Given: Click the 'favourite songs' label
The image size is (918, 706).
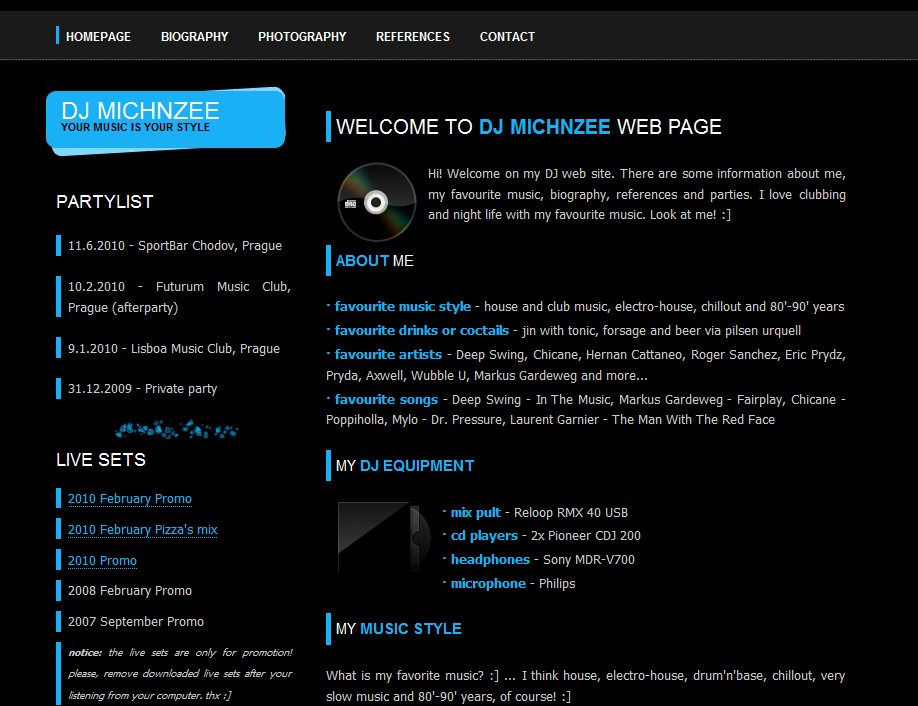Looking at the screenshot, I should pyautogui.click(x=386, y=399).
